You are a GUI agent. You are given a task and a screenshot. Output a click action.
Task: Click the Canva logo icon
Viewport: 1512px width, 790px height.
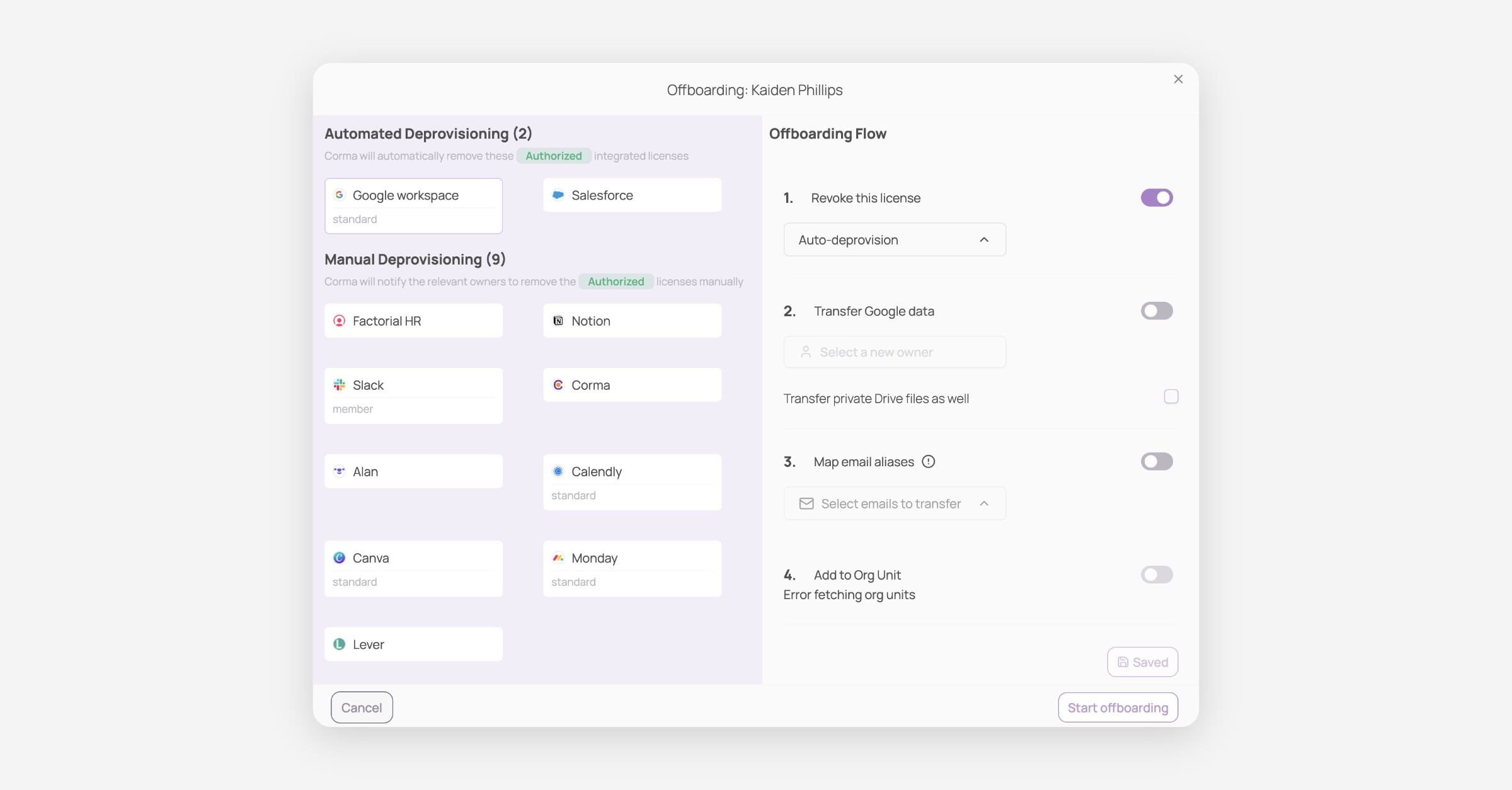pyautogui.click(x=339, y=558)
